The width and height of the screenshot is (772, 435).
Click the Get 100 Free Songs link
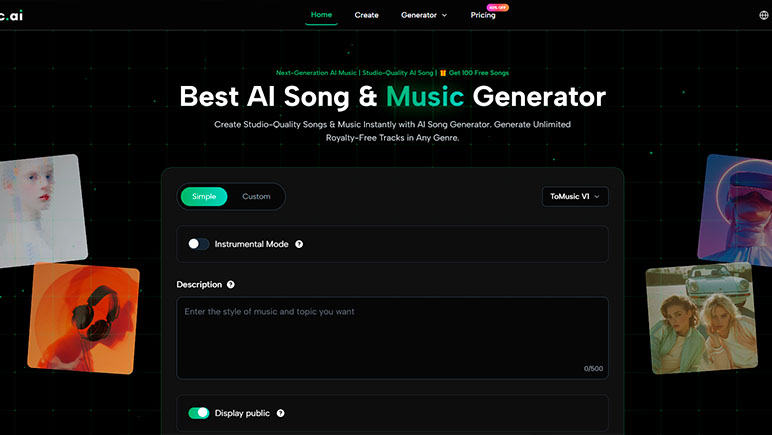(x=479, y=73)
